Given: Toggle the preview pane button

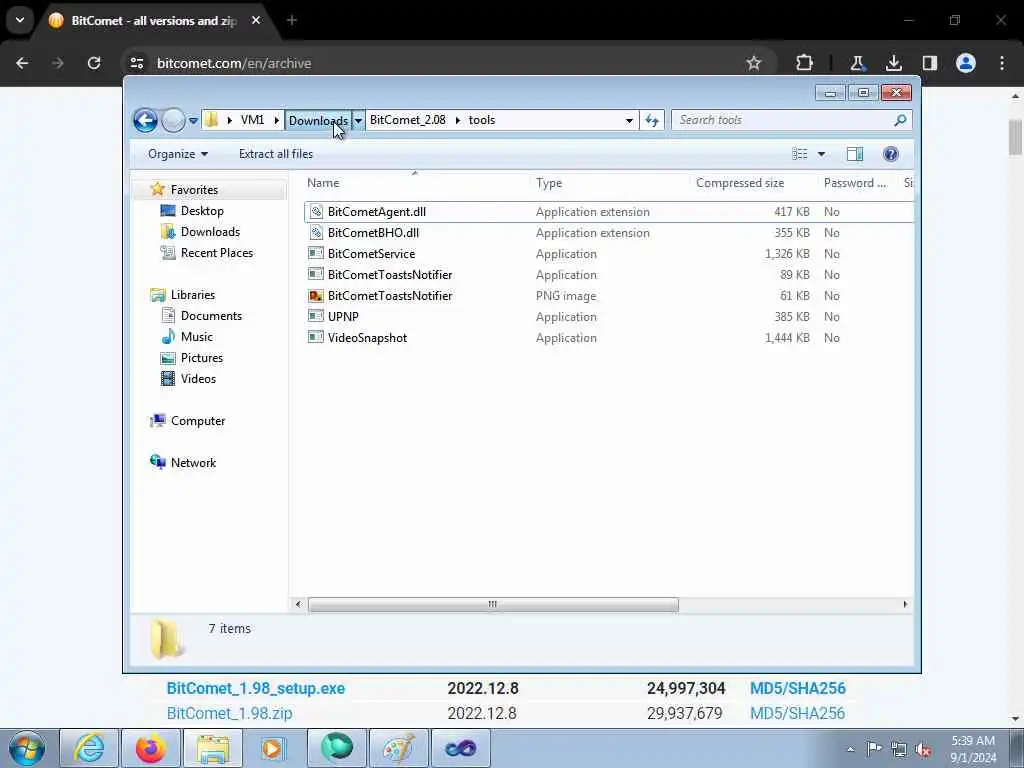Looking at the screenshot, I should click(x=855, y=154).
